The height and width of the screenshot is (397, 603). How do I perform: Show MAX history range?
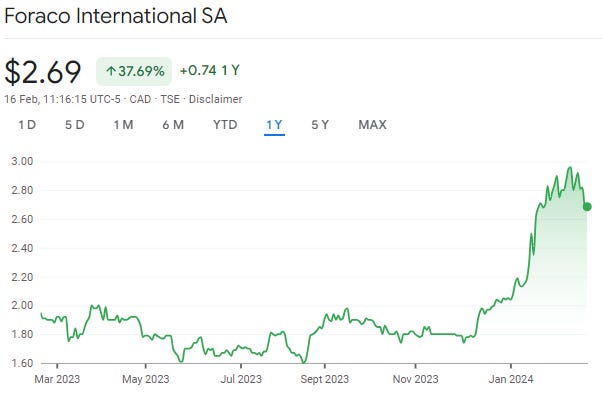(373, 125)
